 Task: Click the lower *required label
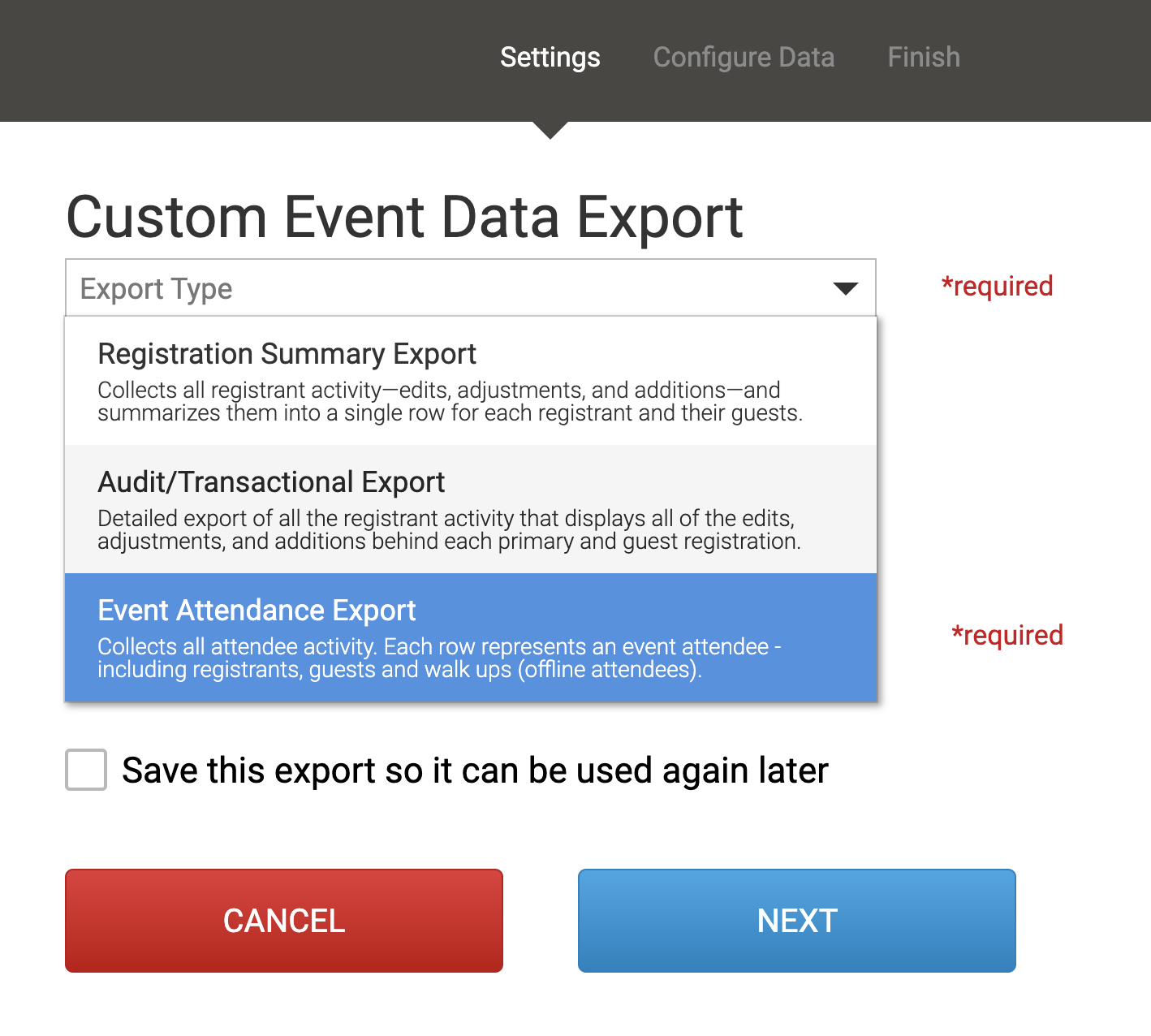1007,636
